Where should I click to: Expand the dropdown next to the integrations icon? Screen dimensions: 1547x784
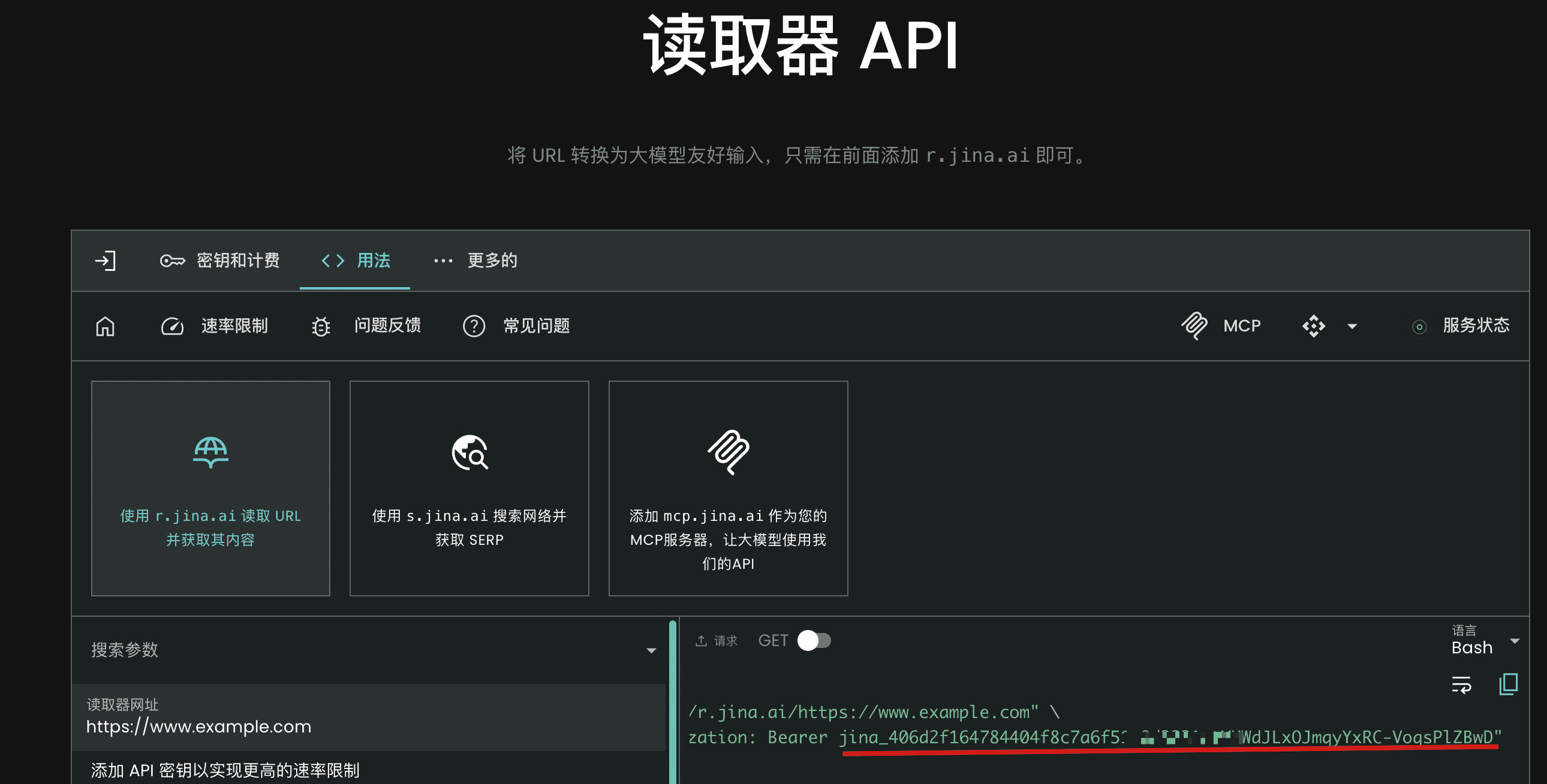tap(1350, 326)
